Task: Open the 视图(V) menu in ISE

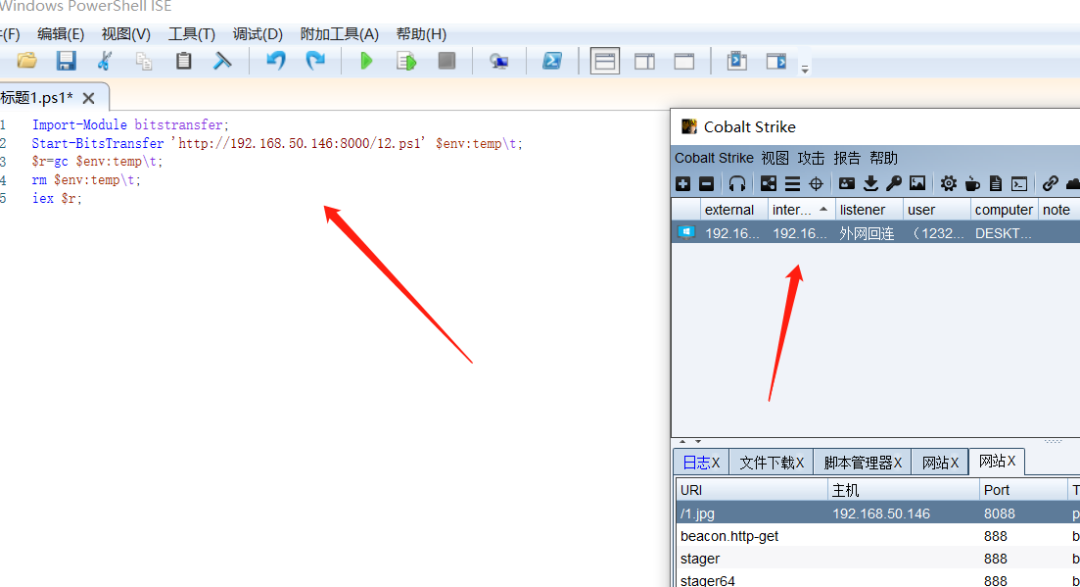Action: point(126,34)
